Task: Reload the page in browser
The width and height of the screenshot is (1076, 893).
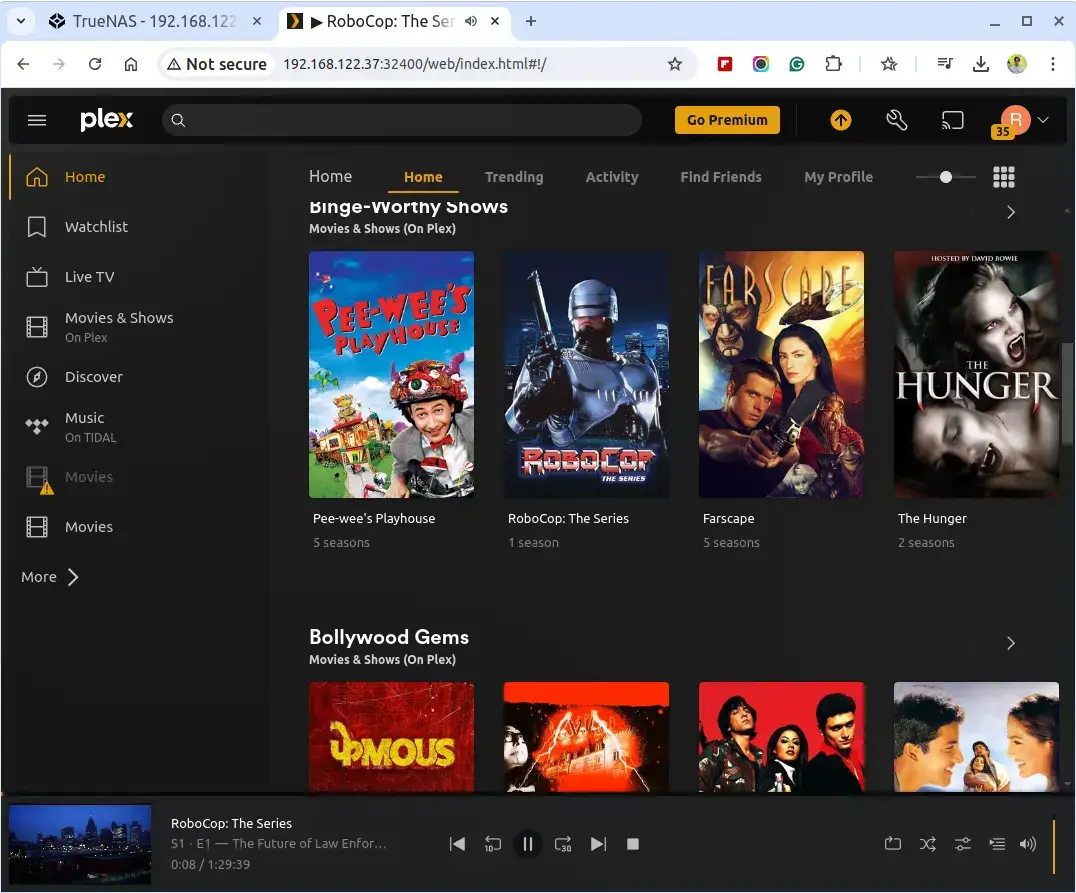Action: 95,64
